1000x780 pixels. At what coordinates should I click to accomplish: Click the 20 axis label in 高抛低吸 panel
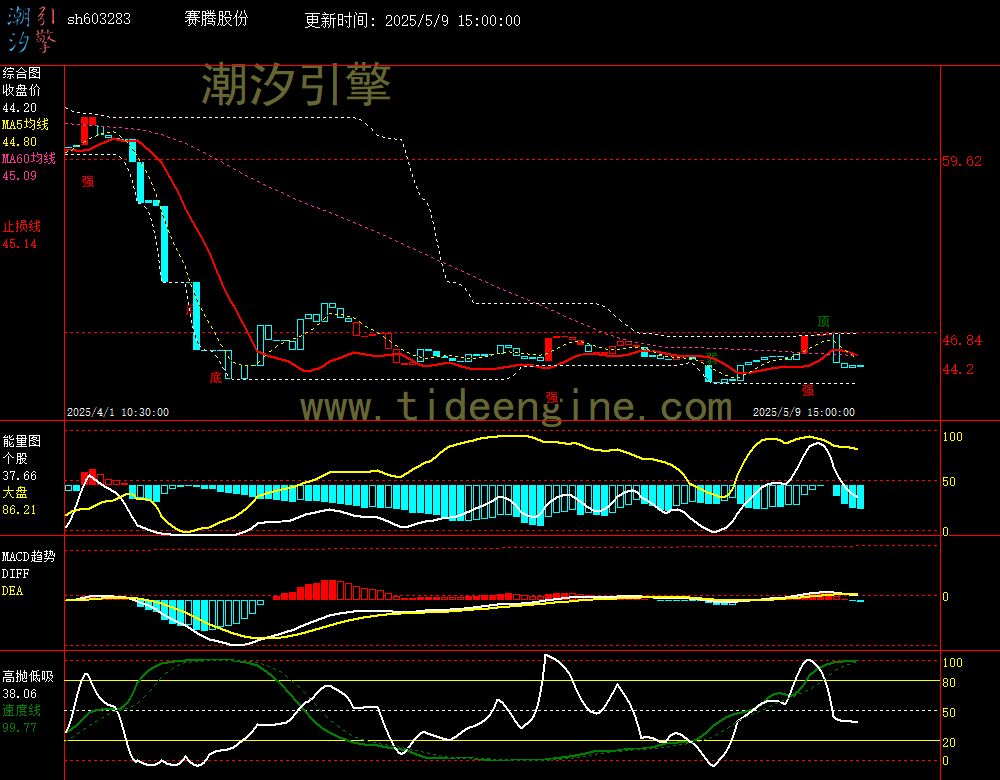coord(949,743)
